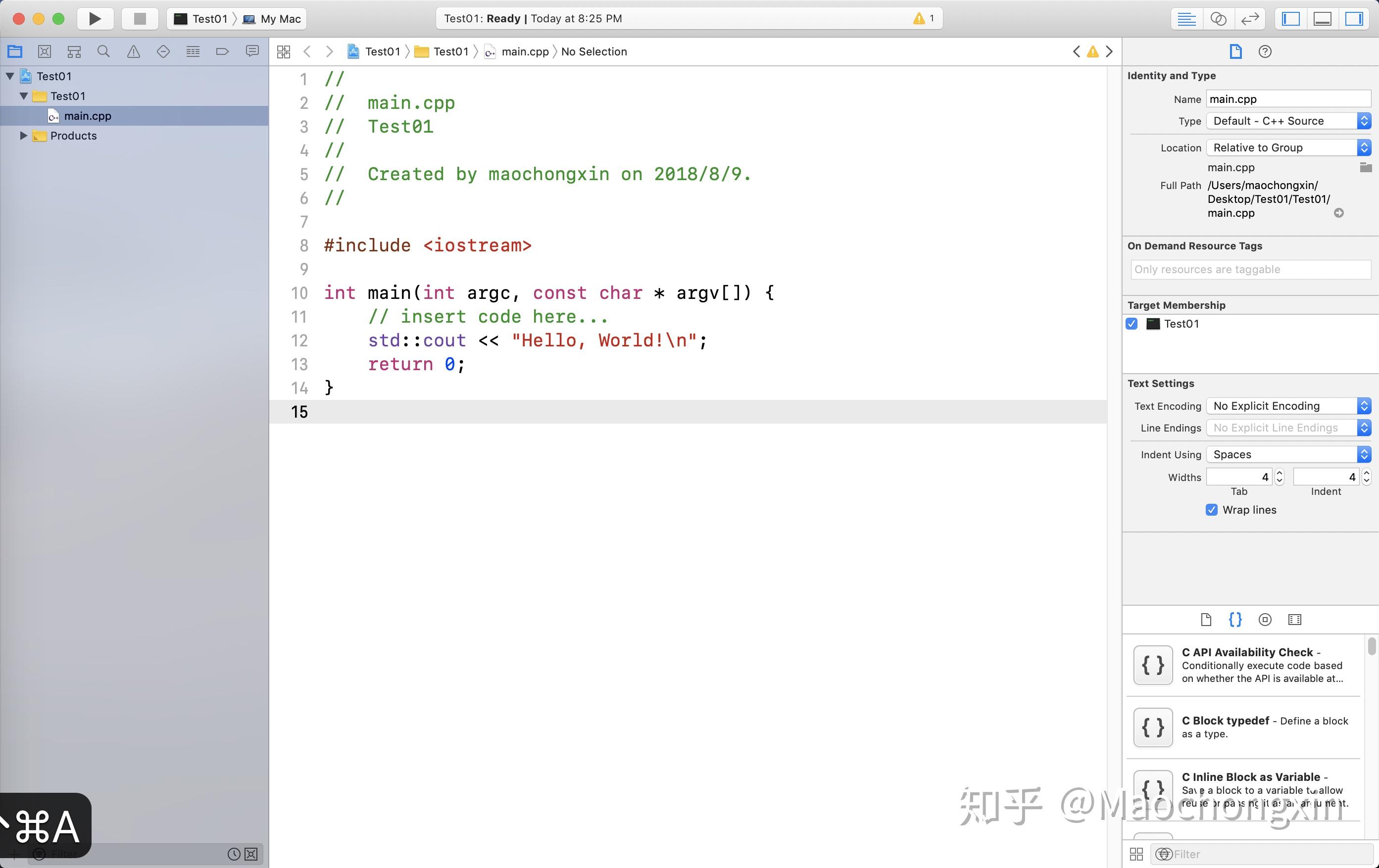Open the Project navigator folder icon
The height and width of the screenshot is (868, 1379).
pos(14,51)
